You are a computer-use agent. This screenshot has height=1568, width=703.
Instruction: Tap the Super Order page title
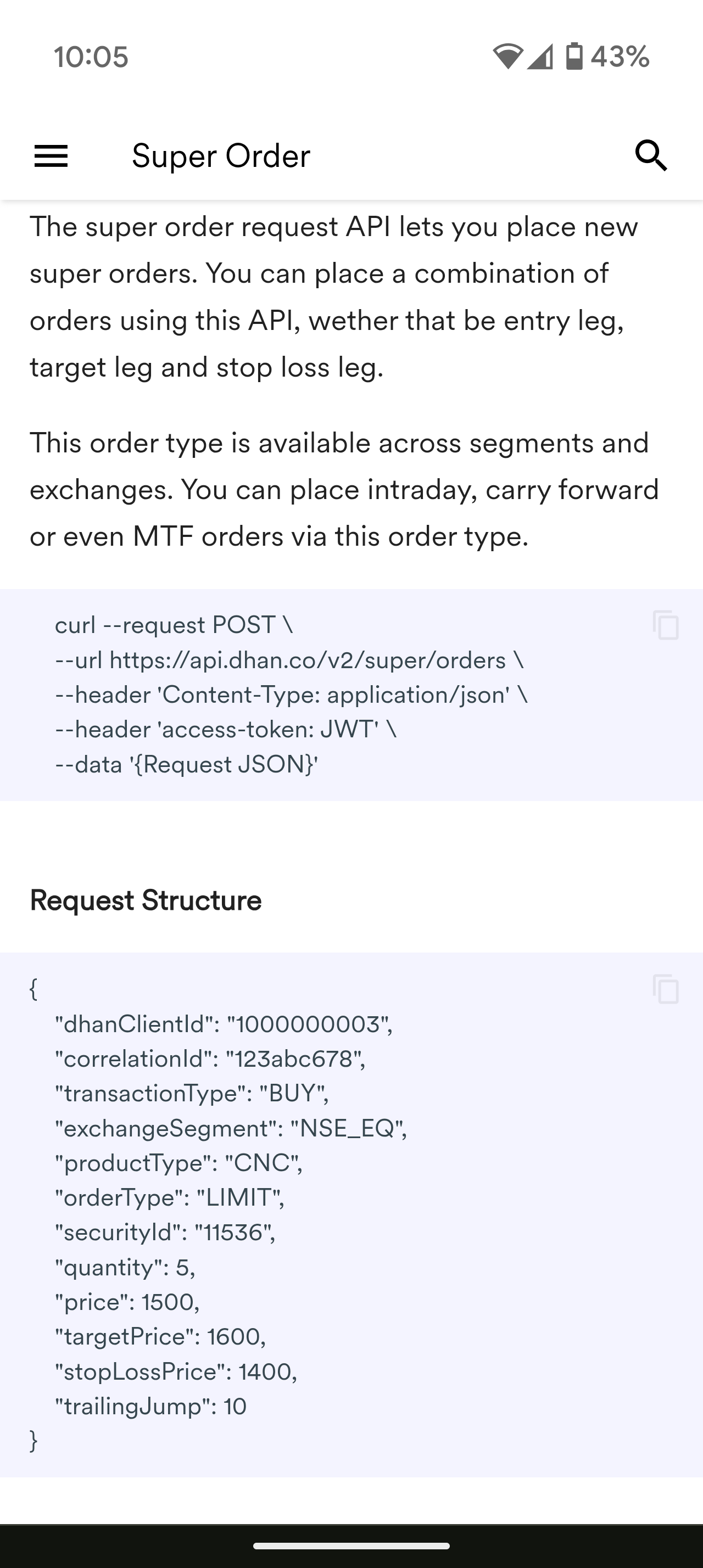[221, 156]
